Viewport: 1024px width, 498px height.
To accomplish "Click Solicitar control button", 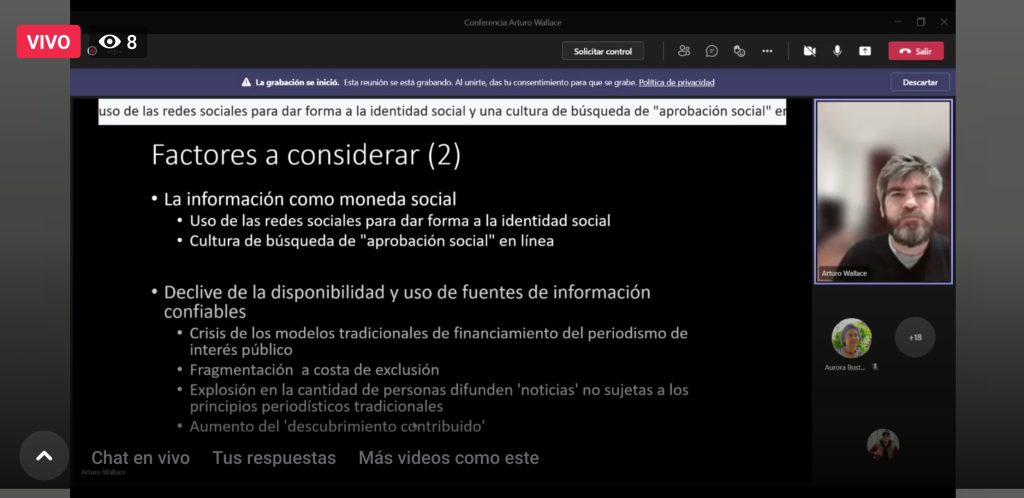I will tap(602, 51).
